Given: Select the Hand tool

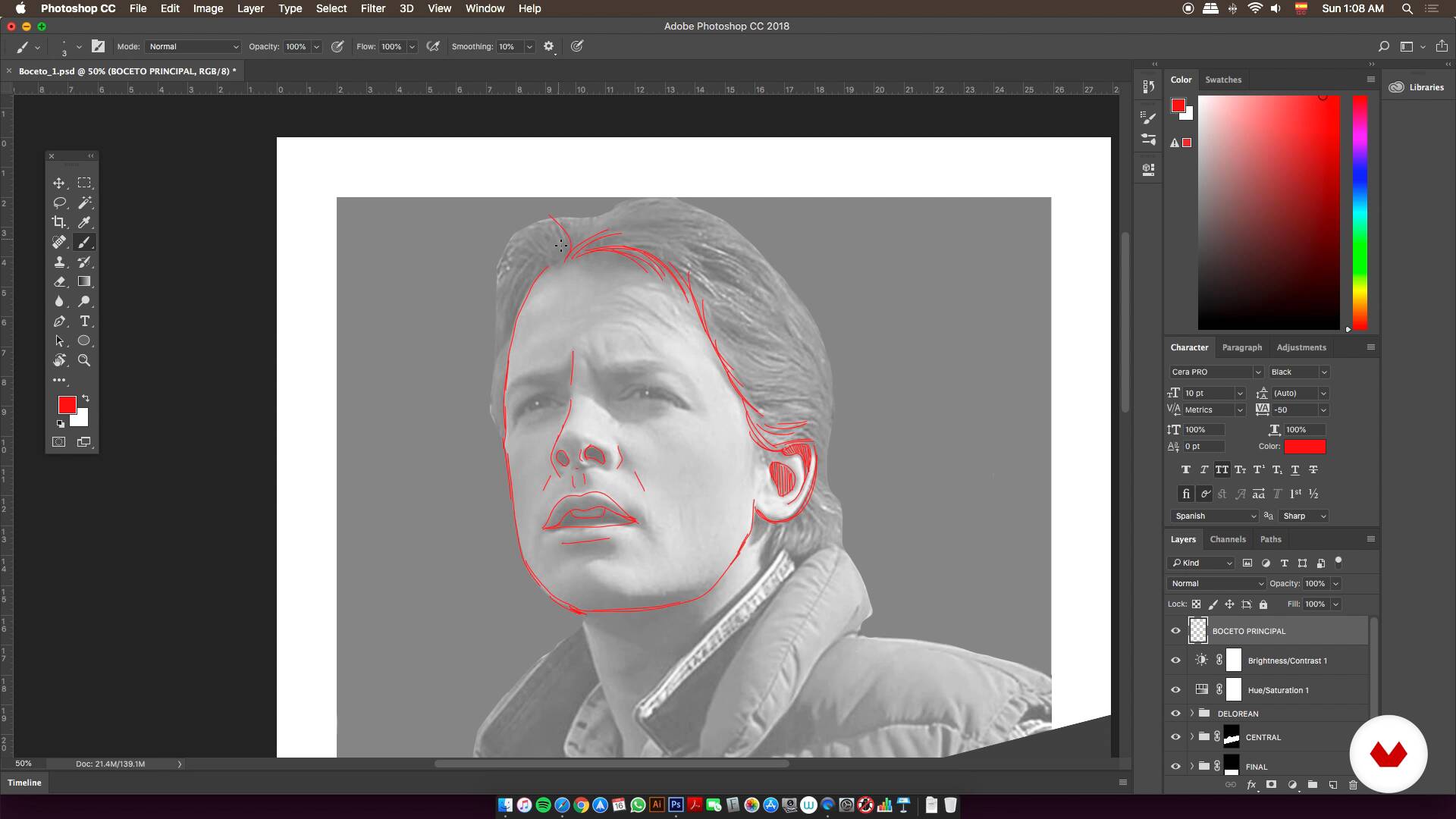Looking at the screenshot, I should pos(58,360).
